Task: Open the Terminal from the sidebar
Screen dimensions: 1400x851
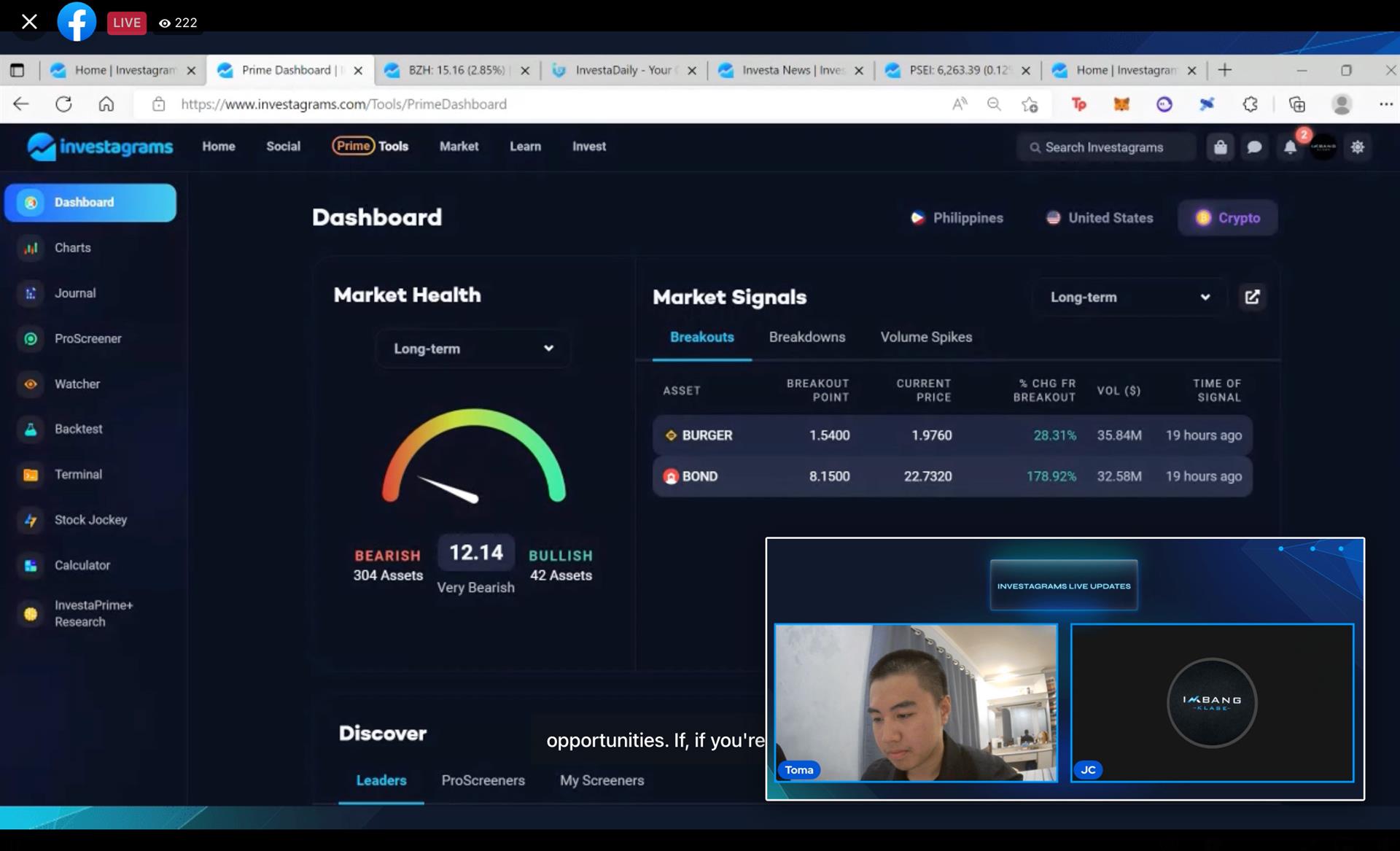Action: tap(78, 474)
